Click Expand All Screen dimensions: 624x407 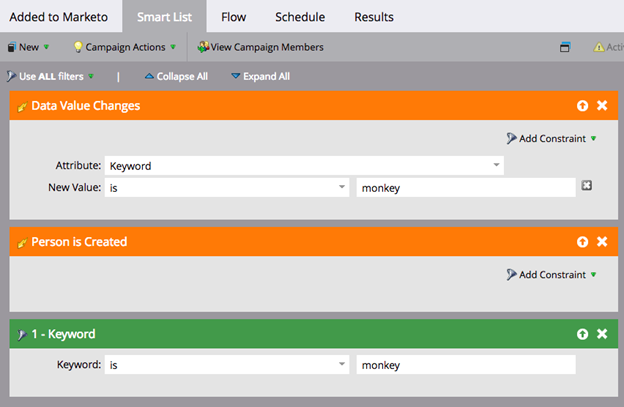[260, 76]
